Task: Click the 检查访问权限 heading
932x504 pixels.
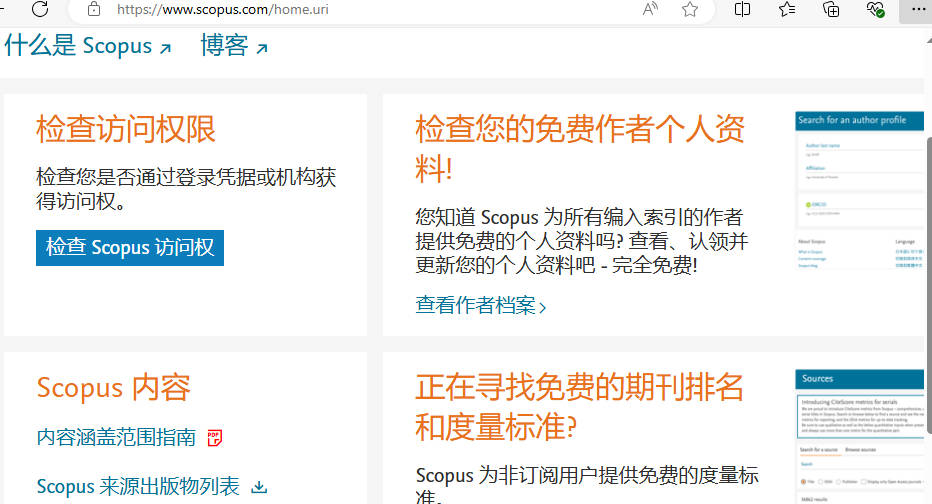Action: [x=125, y=129]
